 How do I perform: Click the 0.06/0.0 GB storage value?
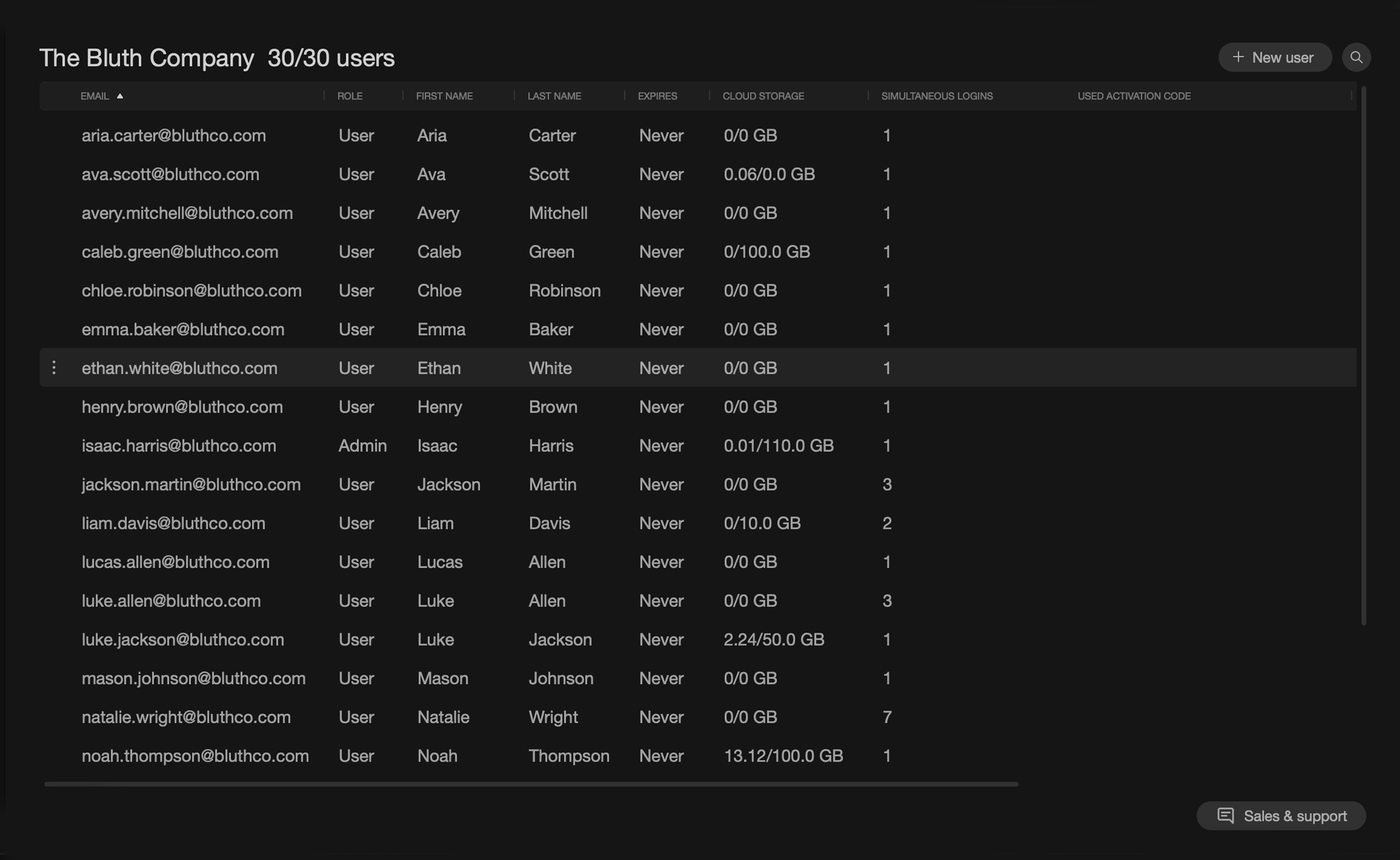769,174
